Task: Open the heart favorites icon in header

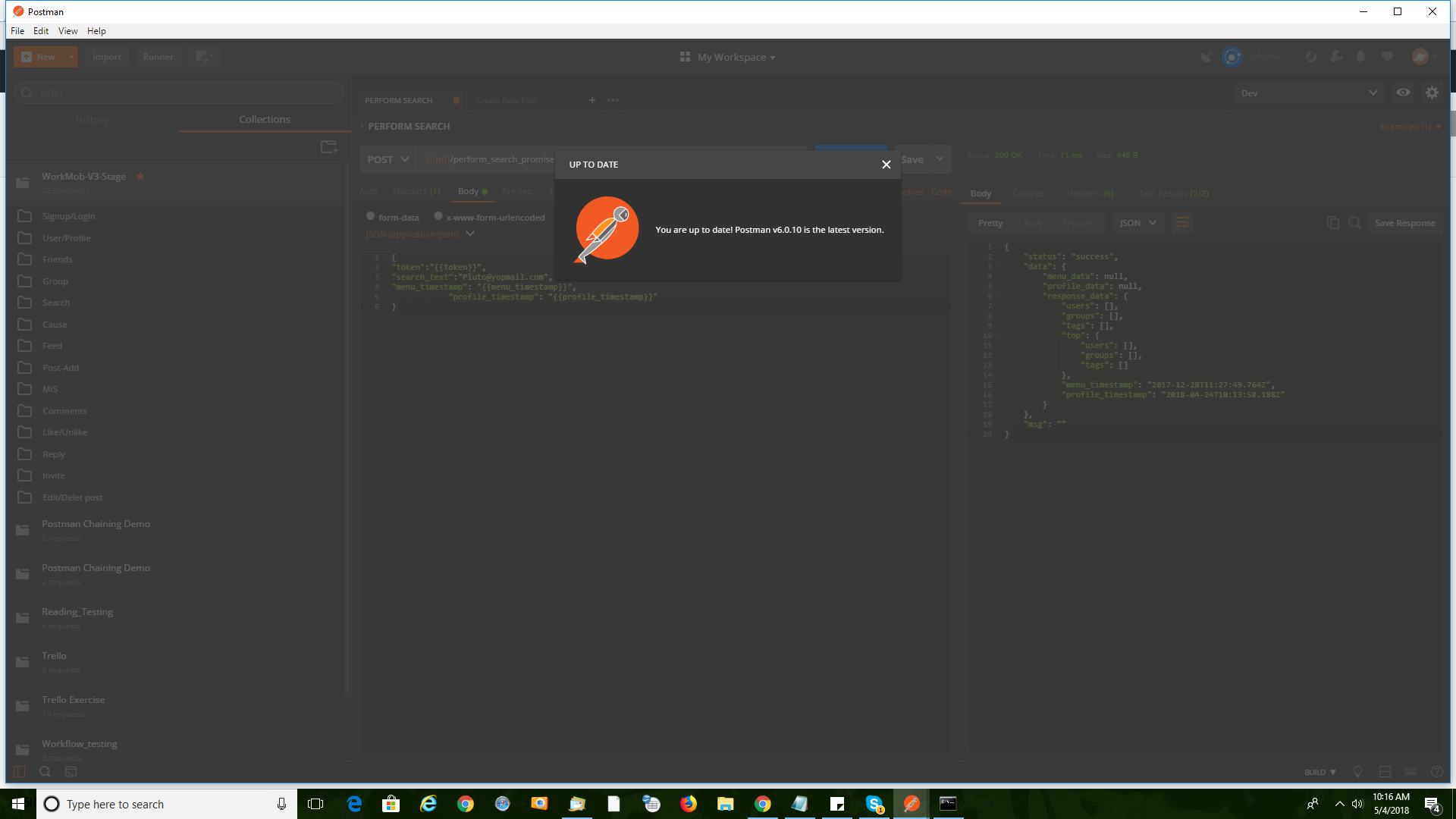Action: (x=1387, y=57)
